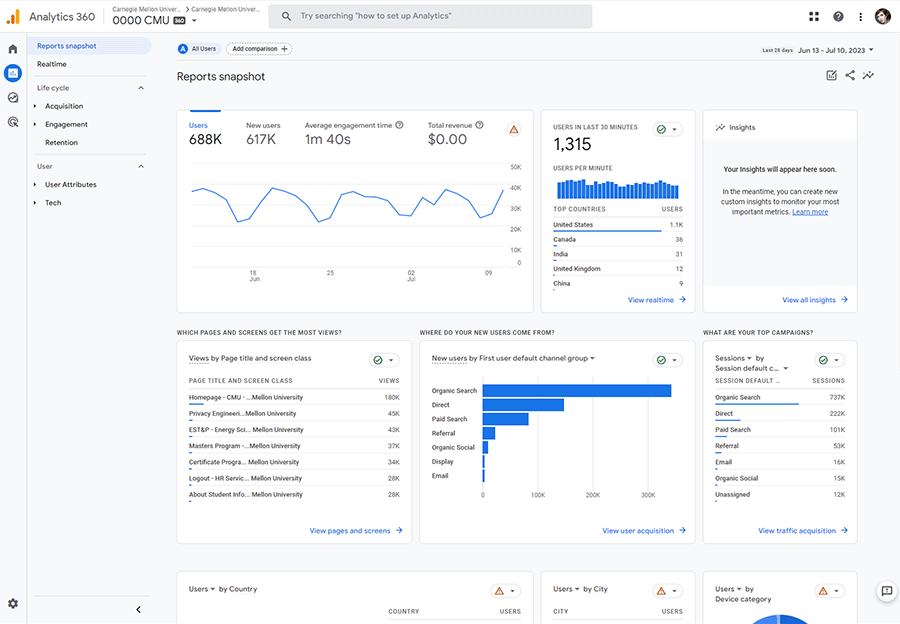Collapse the User section

point(141,166)
